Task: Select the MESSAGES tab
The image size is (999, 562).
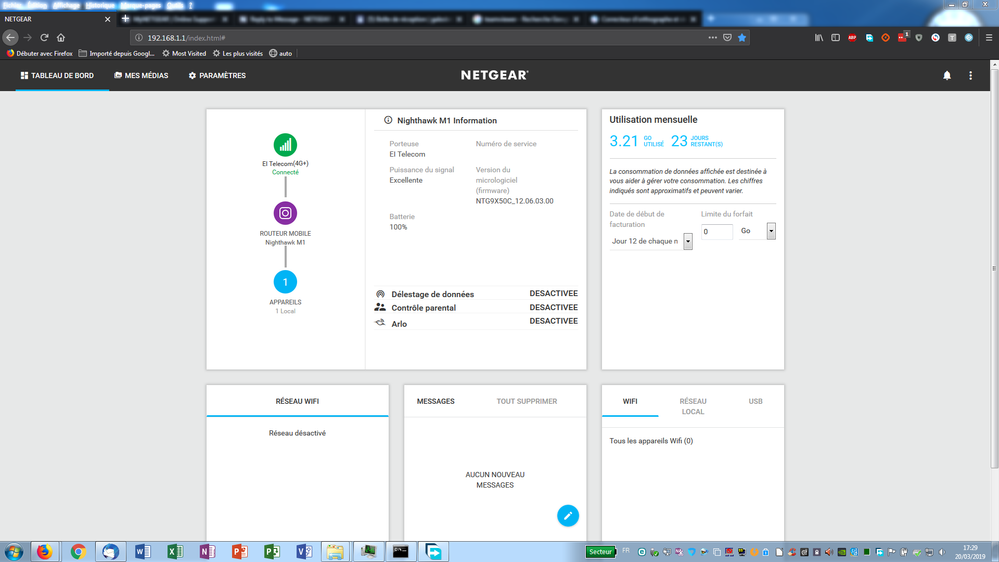Action: click(x=436, y=401)
